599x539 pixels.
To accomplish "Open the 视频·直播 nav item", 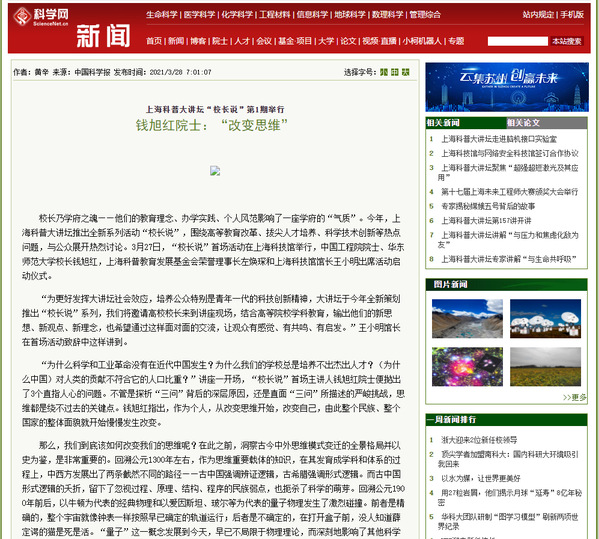I will [x=379, y=41].
